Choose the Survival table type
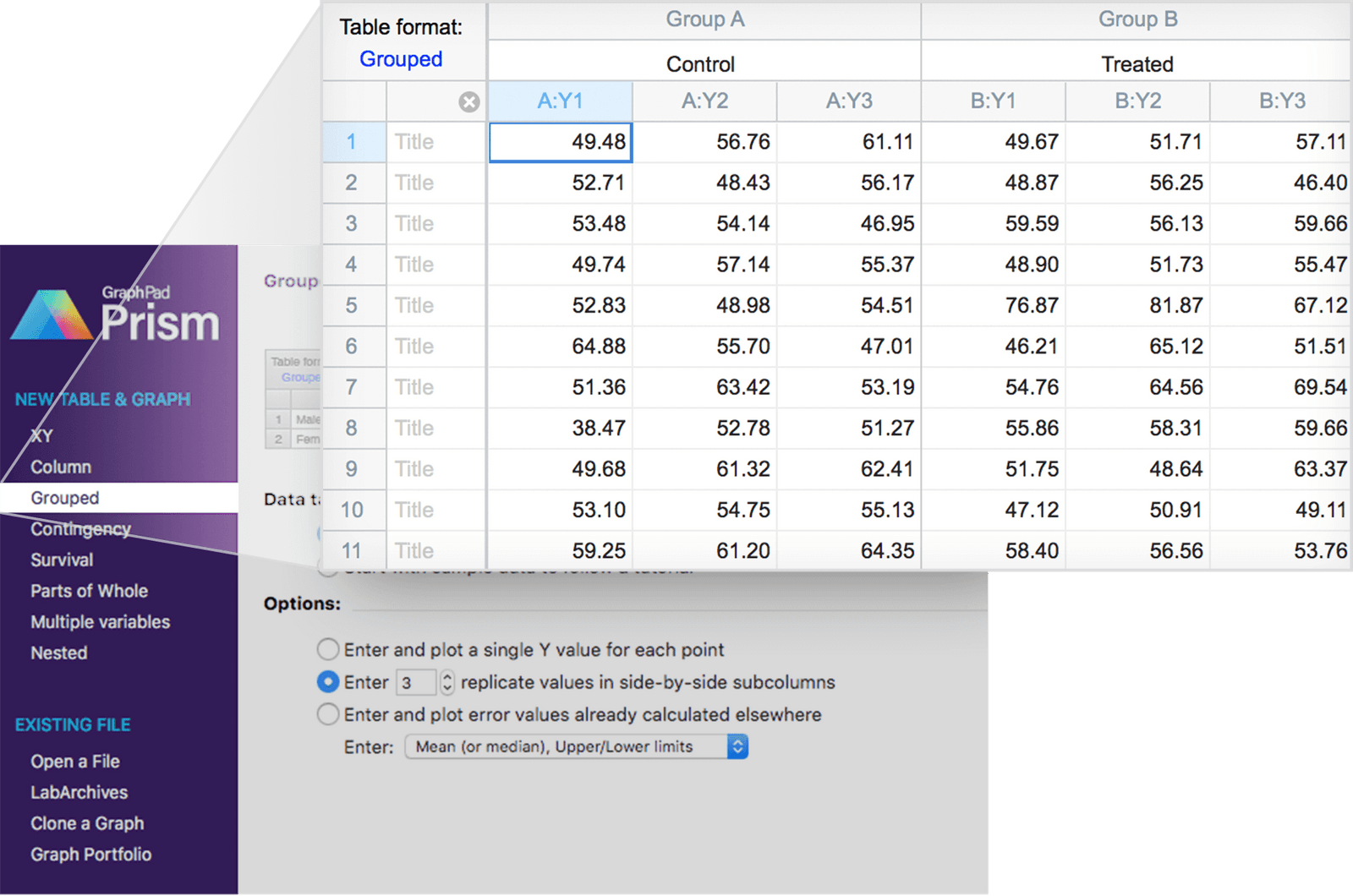 pos(60,560)
